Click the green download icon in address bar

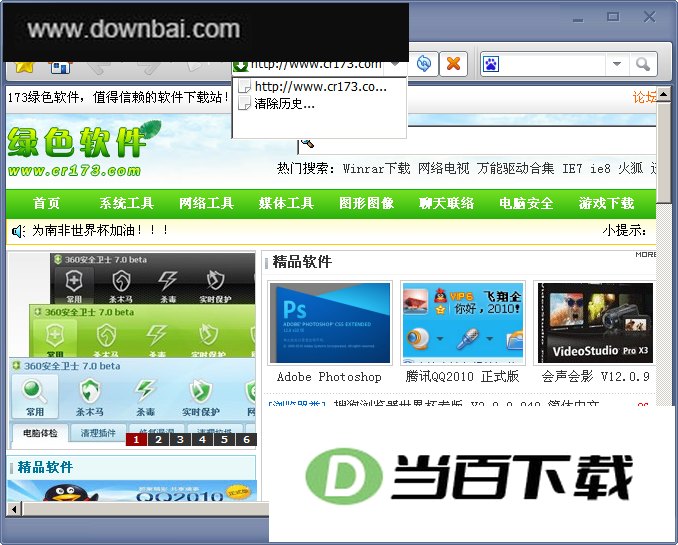(240, 67)
